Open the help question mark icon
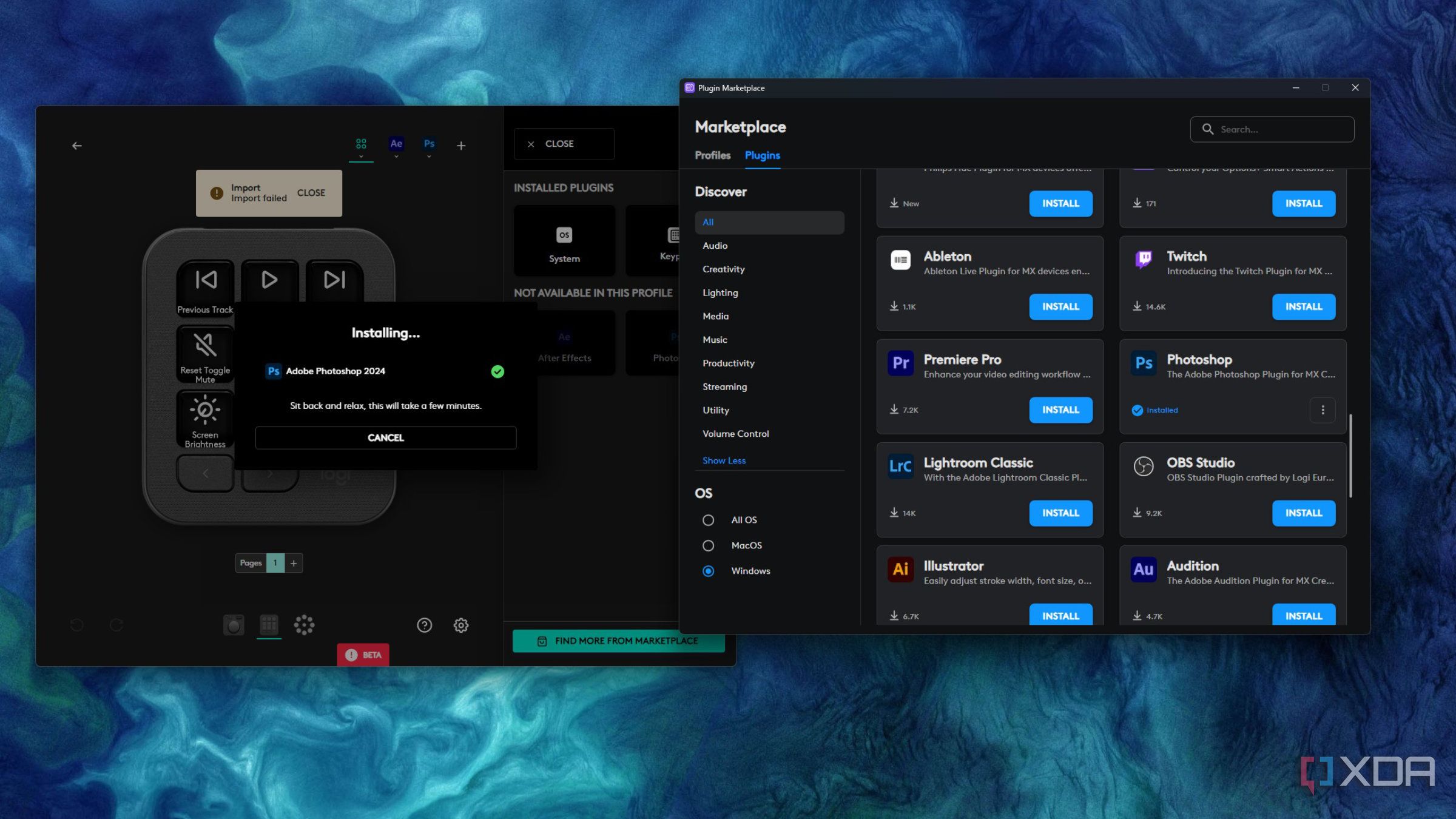This screenshot has width=1456, height=819. click(x=425, y=625)
